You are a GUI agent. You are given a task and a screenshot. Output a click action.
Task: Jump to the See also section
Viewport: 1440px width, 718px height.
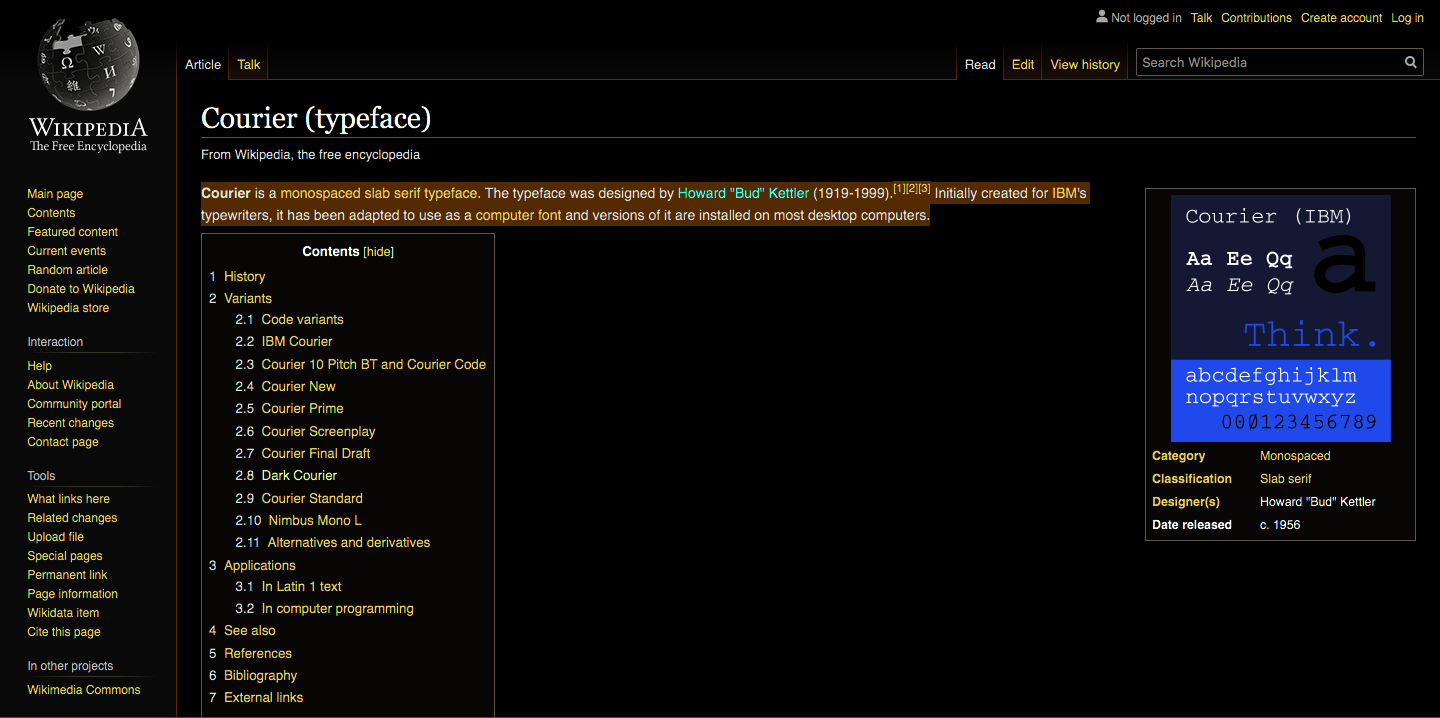click(x=250, y=631)
